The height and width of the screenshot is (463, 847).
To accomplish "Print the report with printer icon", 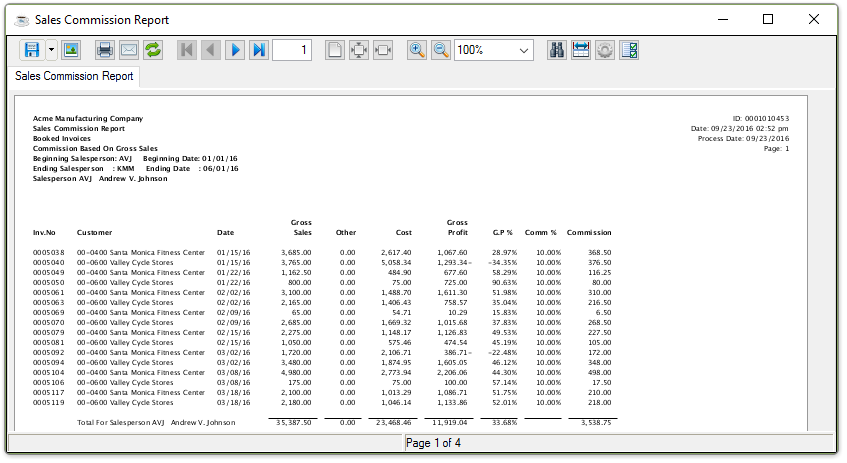I will (x=104, y=50).
